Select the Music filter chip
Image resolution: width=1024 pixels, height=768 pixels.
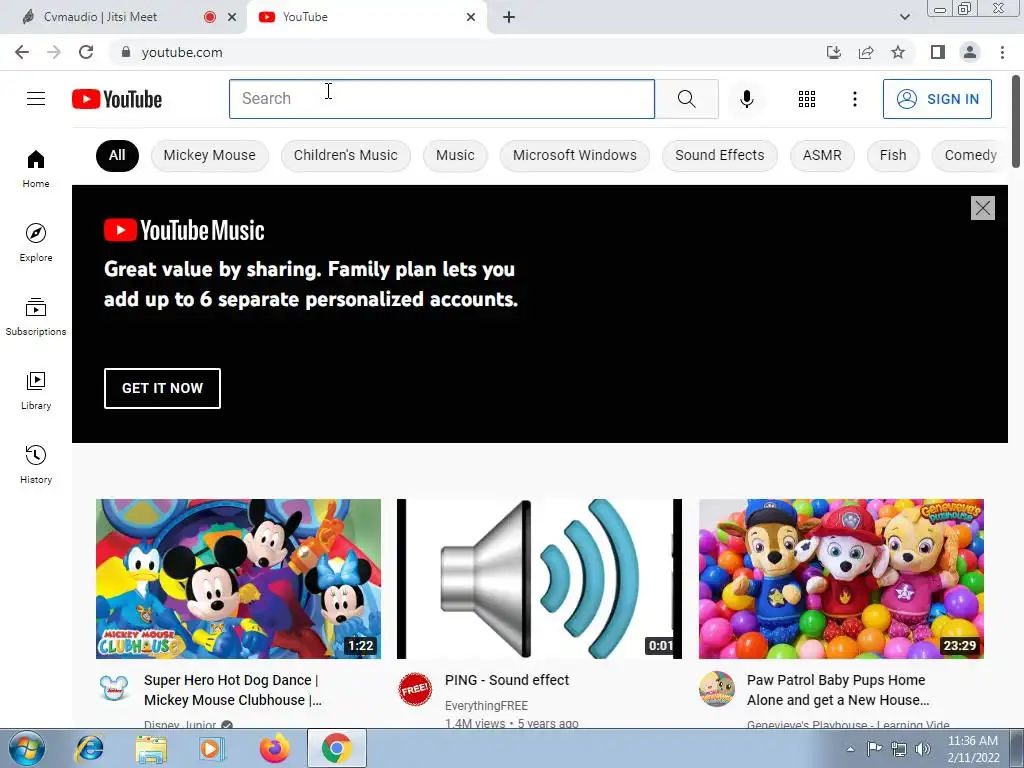455,155
